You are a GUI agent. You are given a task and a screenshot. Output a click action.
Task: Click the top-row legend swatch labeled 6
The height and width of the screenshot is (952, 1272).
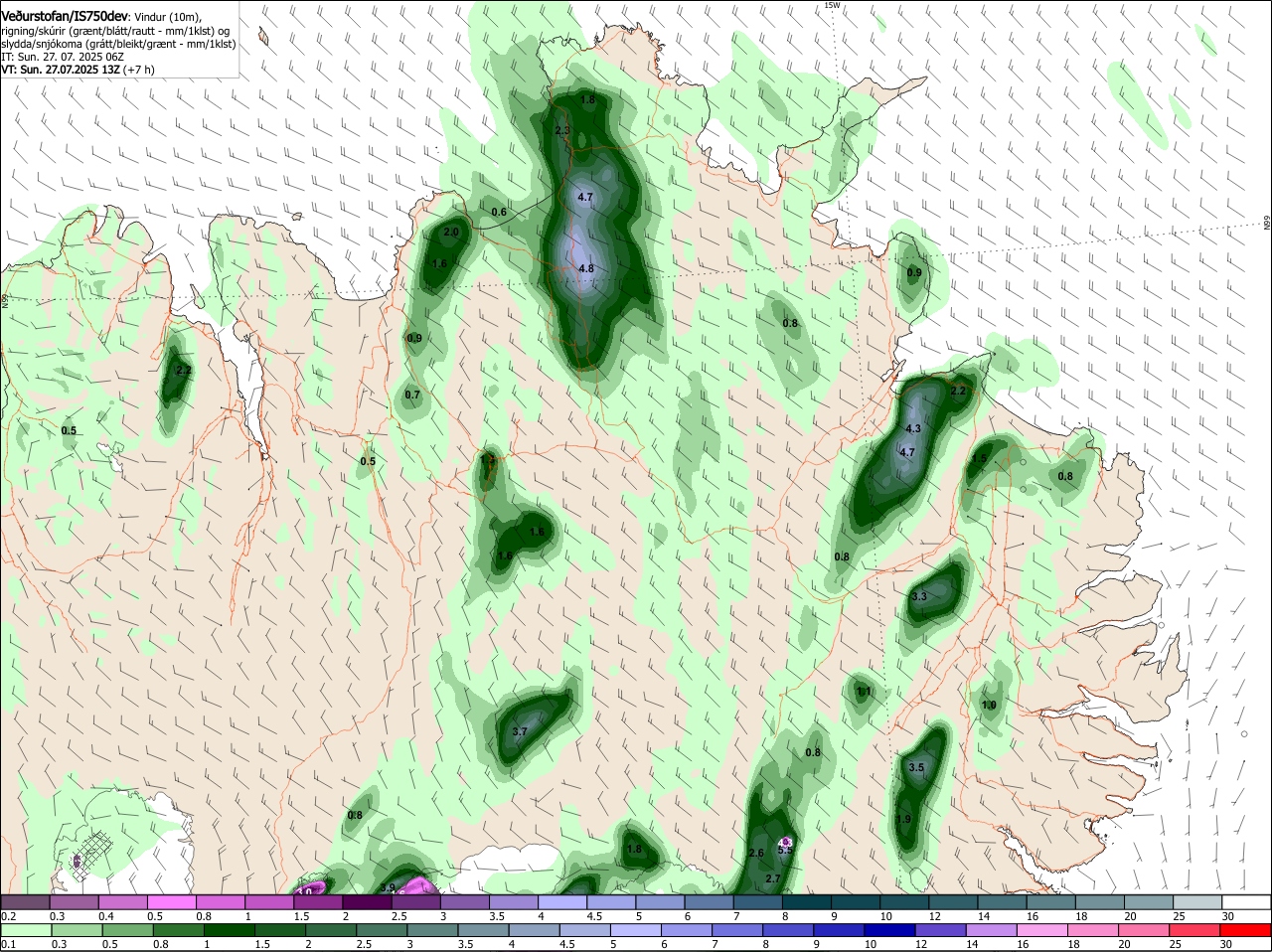(x=709, y=902)
